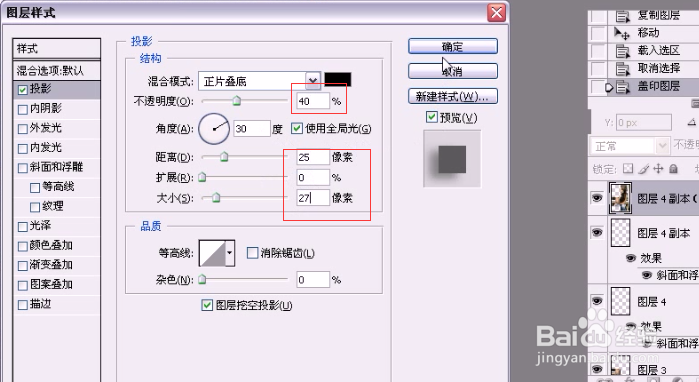The width and height of the screenshot is (699, 382).
Task: Click the angle dial control
Action: (x=214, y=129)
